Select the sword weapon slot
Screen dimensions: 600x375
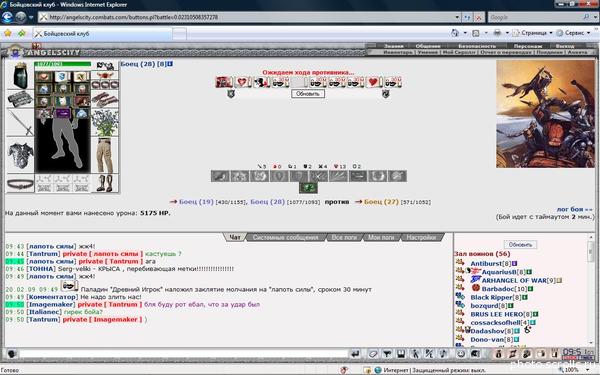pyautogui.click(x=20, y=123)
